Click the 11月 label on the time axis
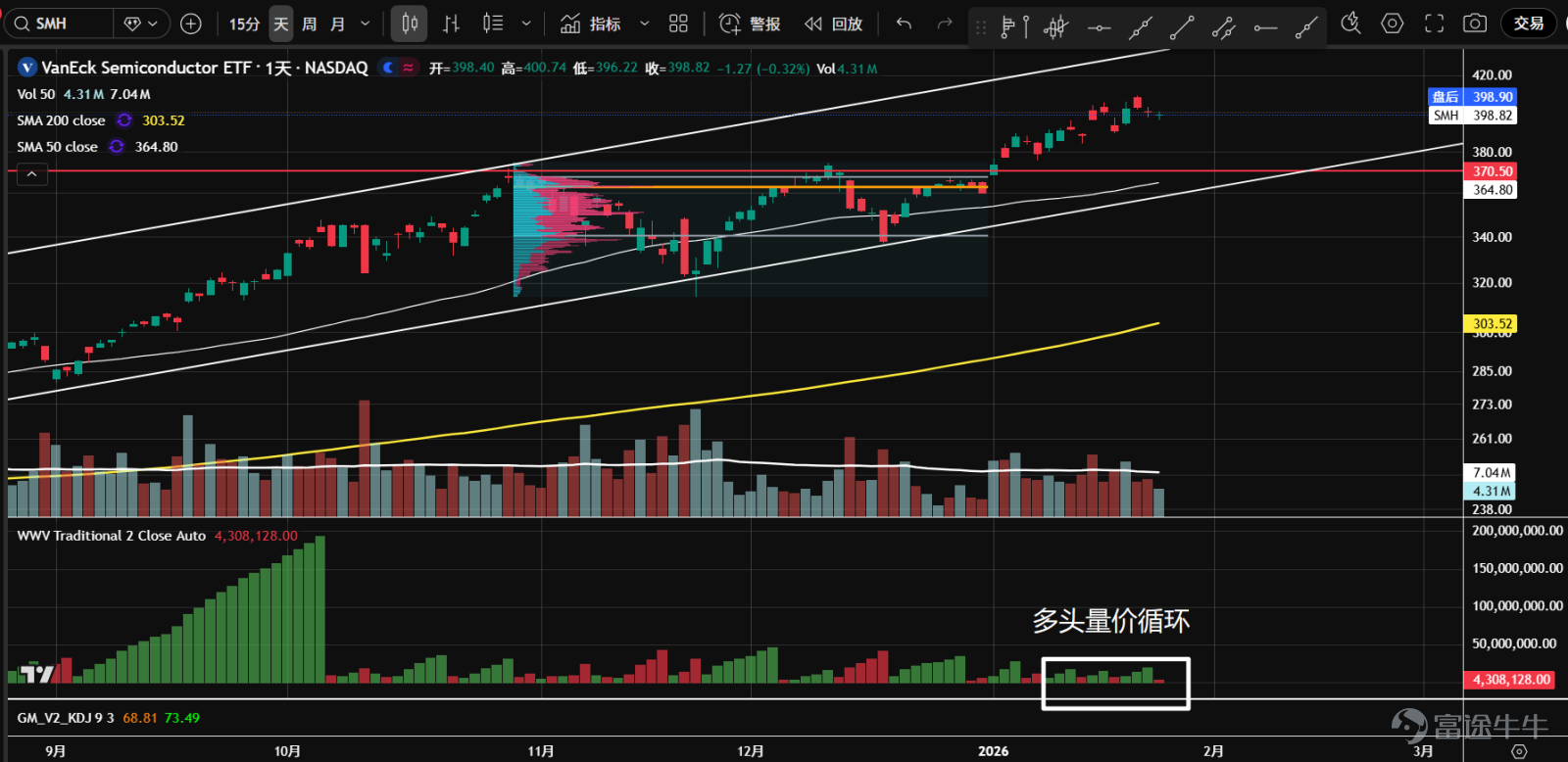The image size is (1568, 762). 541,751
